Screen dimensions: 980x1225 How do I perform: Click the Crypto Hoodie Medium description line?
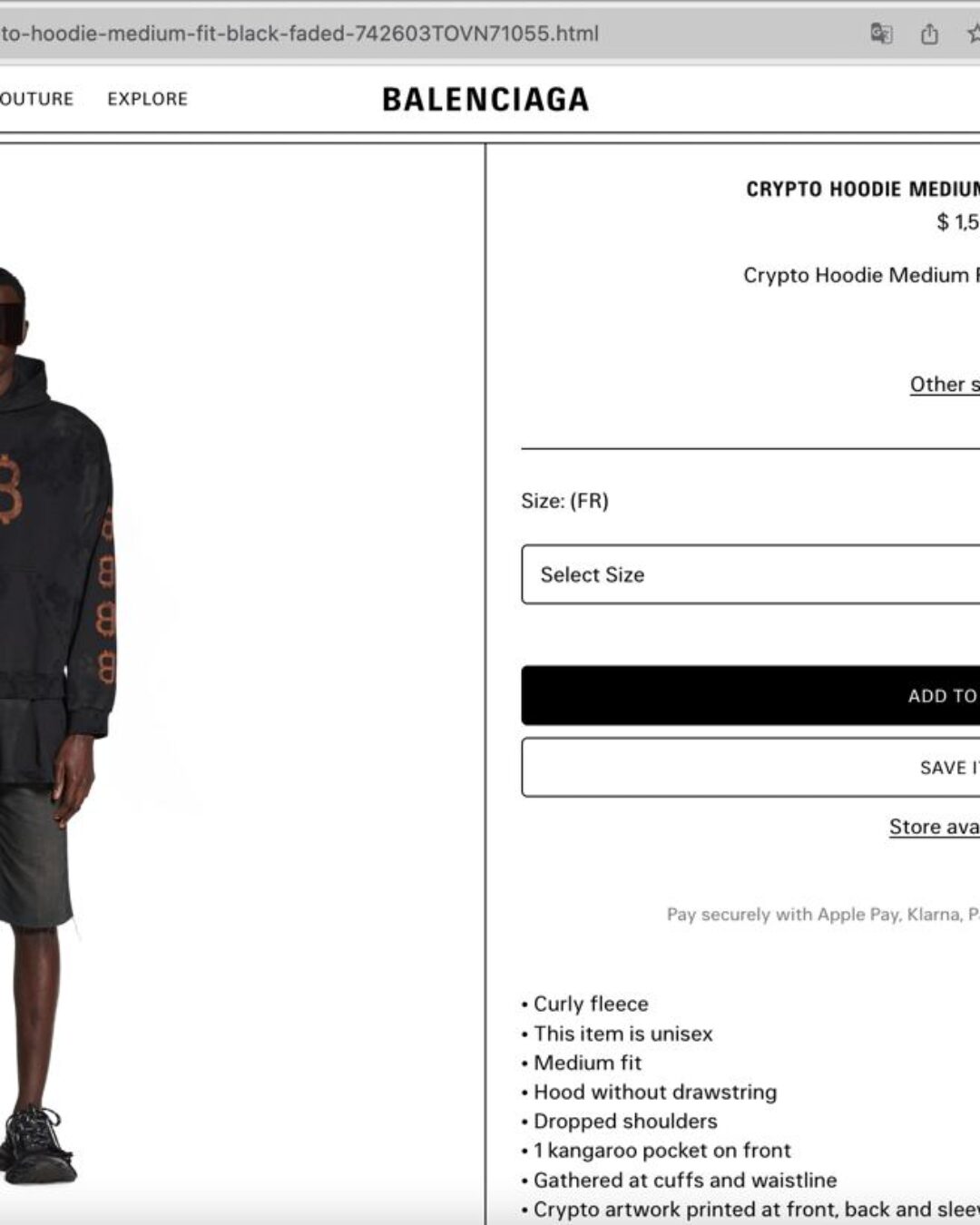pyautogui.click(x=861, y=275)
